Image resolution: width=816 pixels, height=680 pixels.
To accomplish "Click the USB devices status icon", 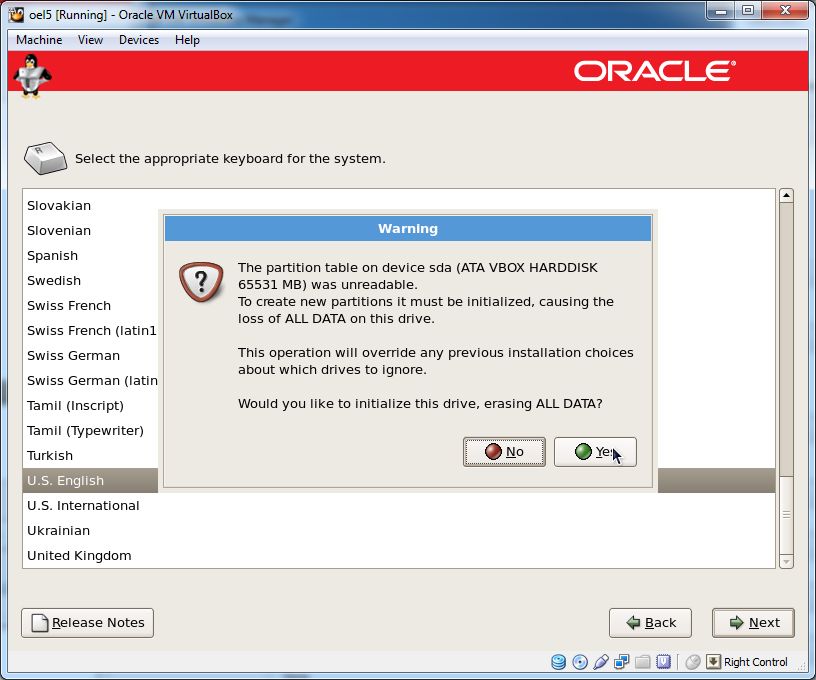I will click(x=601, y=662).
